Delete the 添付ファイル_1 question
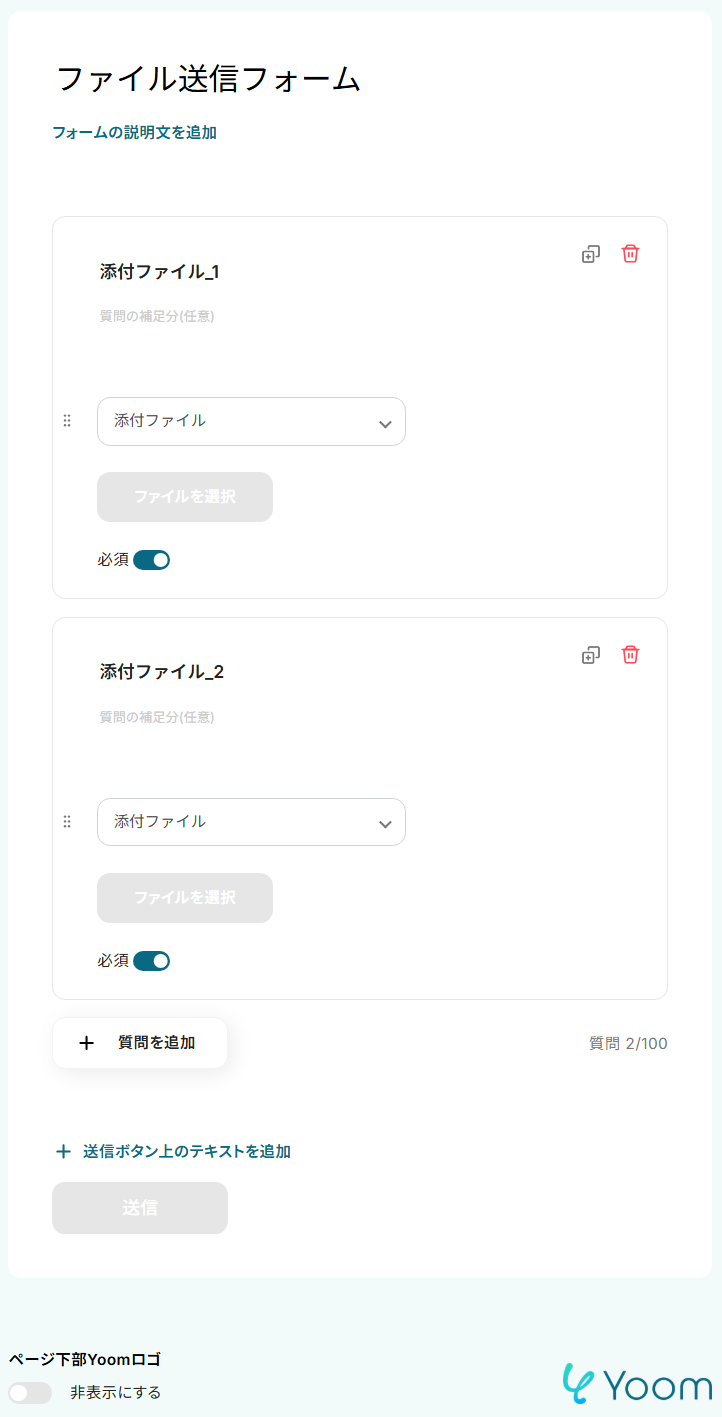The height and width of the screenshot is (1417, 722). (630, 254)
